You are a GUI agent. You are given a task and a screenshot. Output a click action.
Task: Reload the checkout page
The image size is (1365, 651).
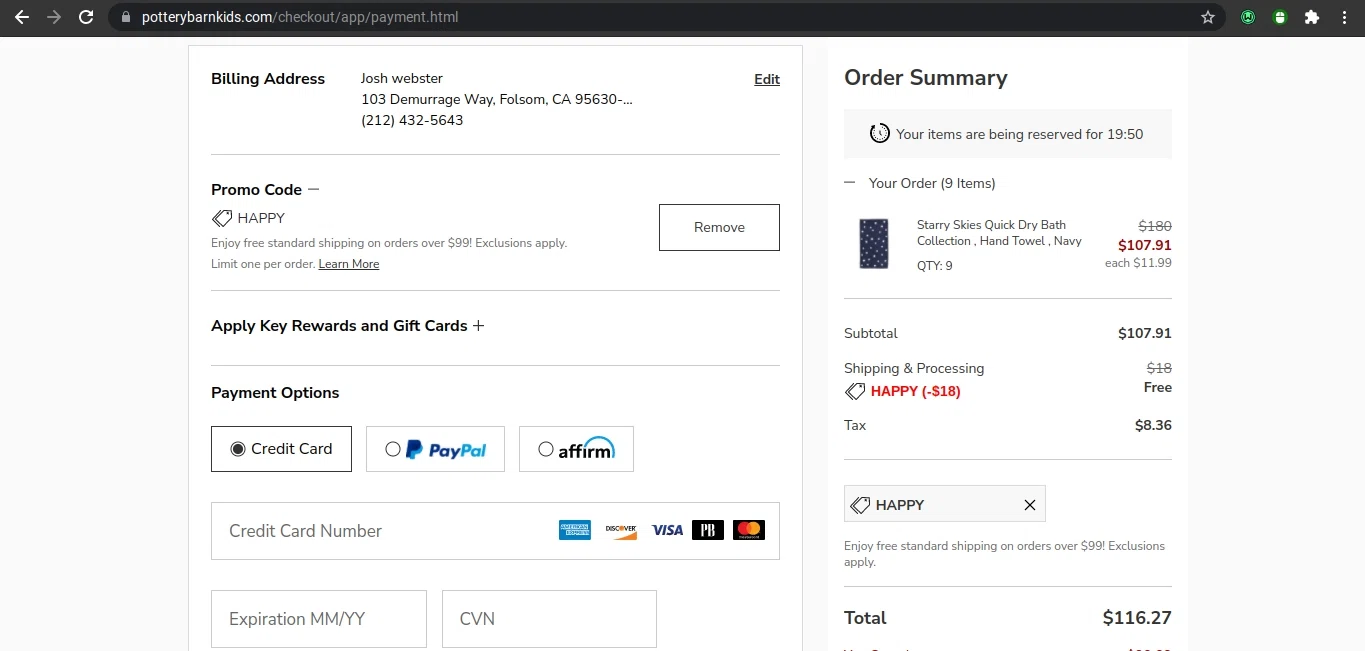pos(87,17)
